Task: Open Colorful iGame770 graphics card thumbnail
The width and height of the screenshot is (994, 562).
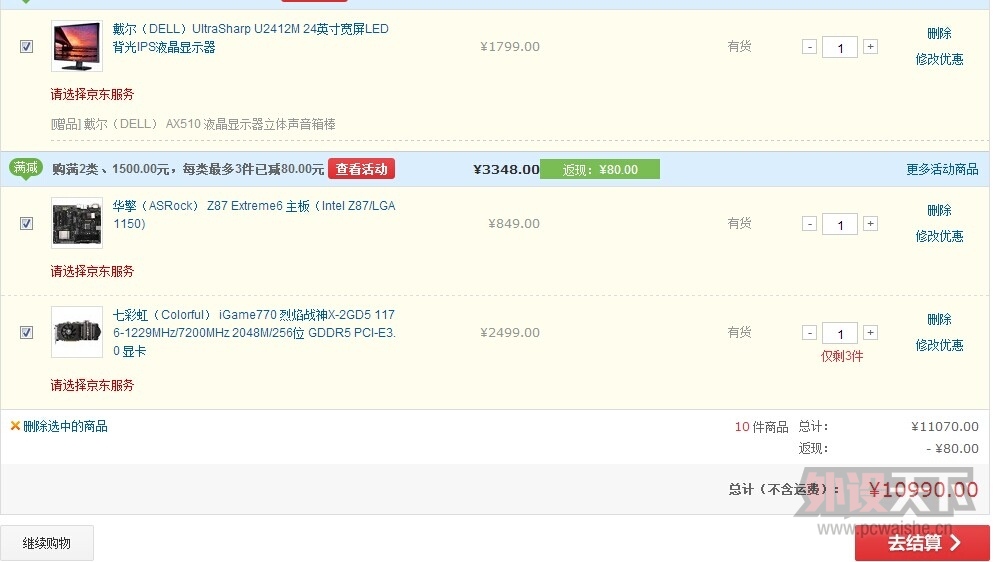Action: [x=77, y=332]
